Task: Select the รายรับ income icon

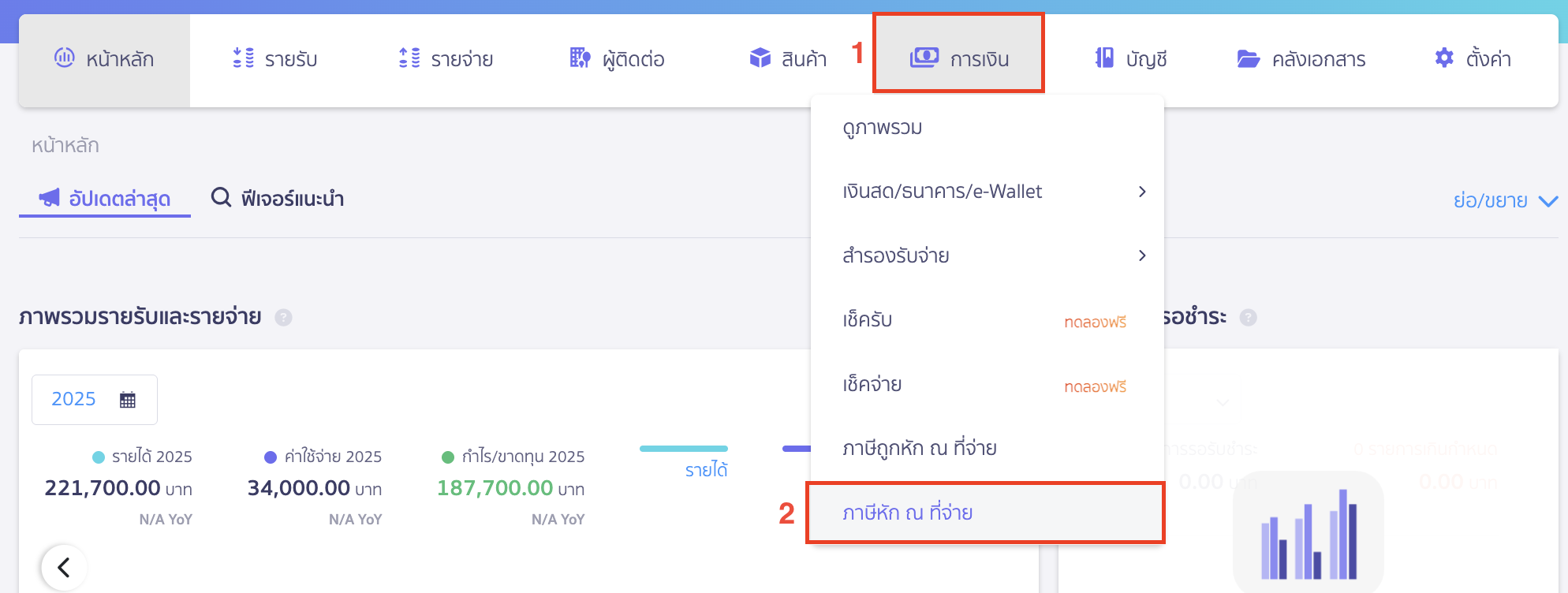Action: click(243, 58)
